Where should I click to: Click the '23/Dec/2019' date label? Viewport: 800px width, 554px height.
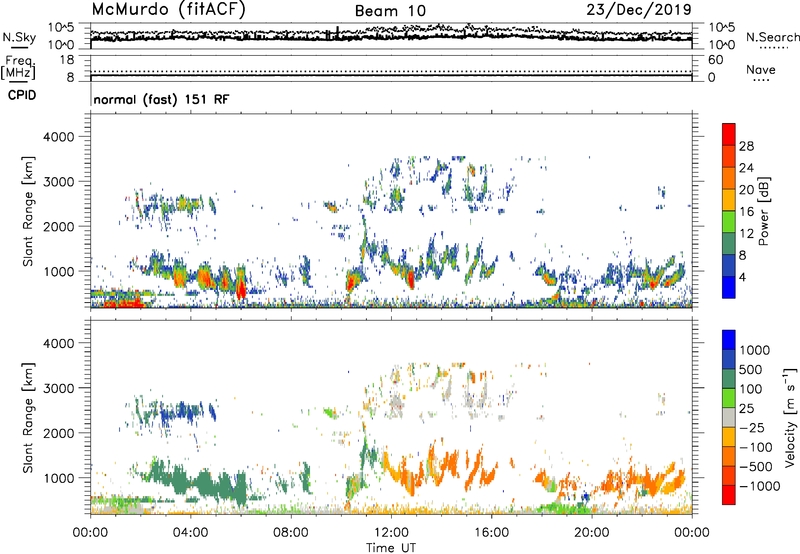pos(639,9)
